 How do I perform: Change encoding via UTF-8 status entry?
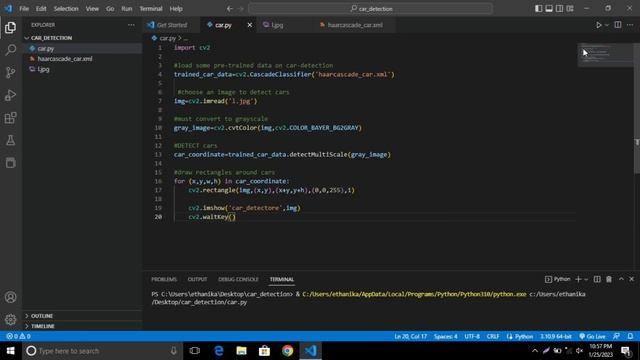pyautogui.click(x=472, y=336)
